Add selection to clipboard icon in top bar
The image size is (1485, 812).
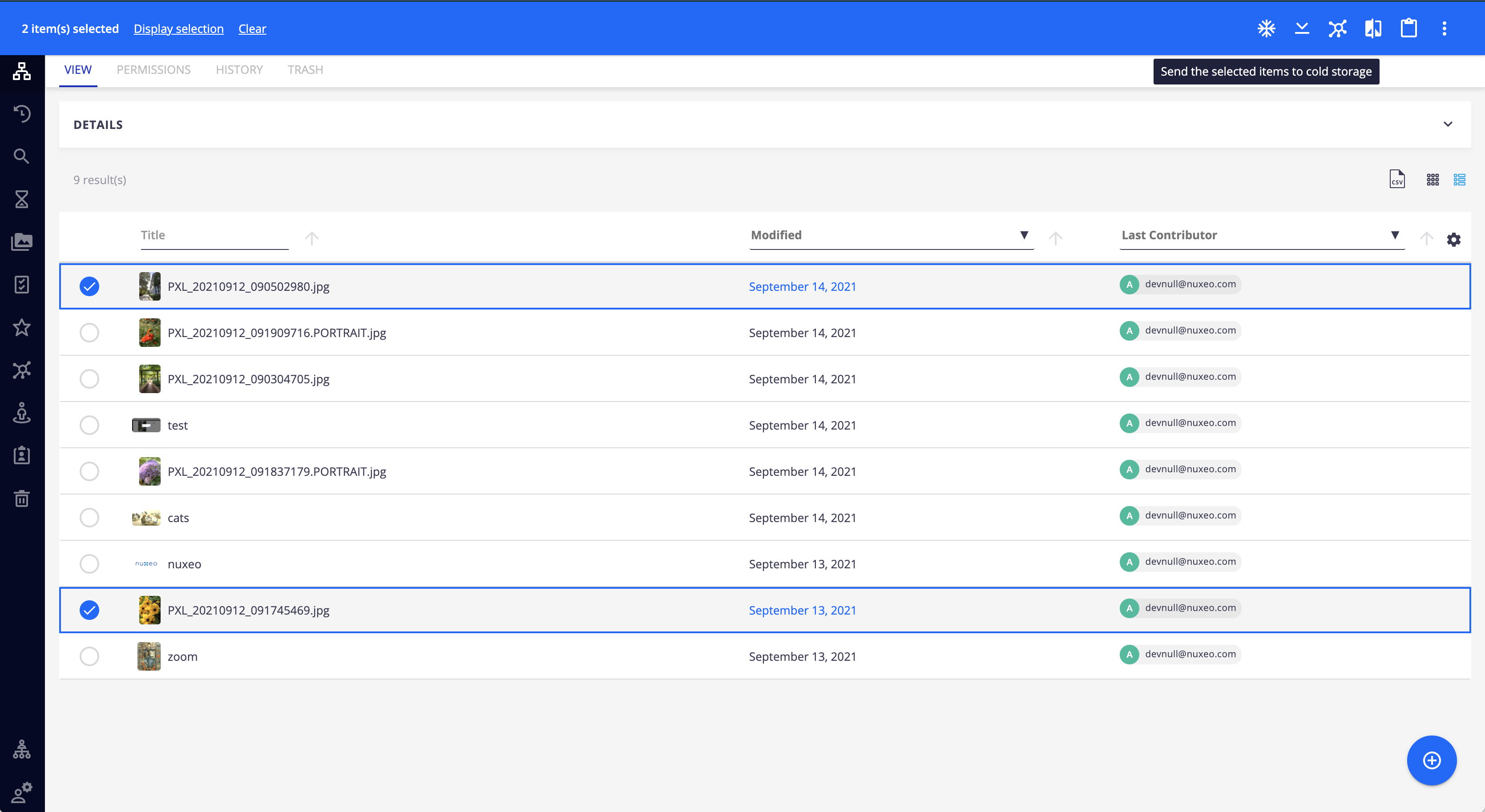[1409, 28]
